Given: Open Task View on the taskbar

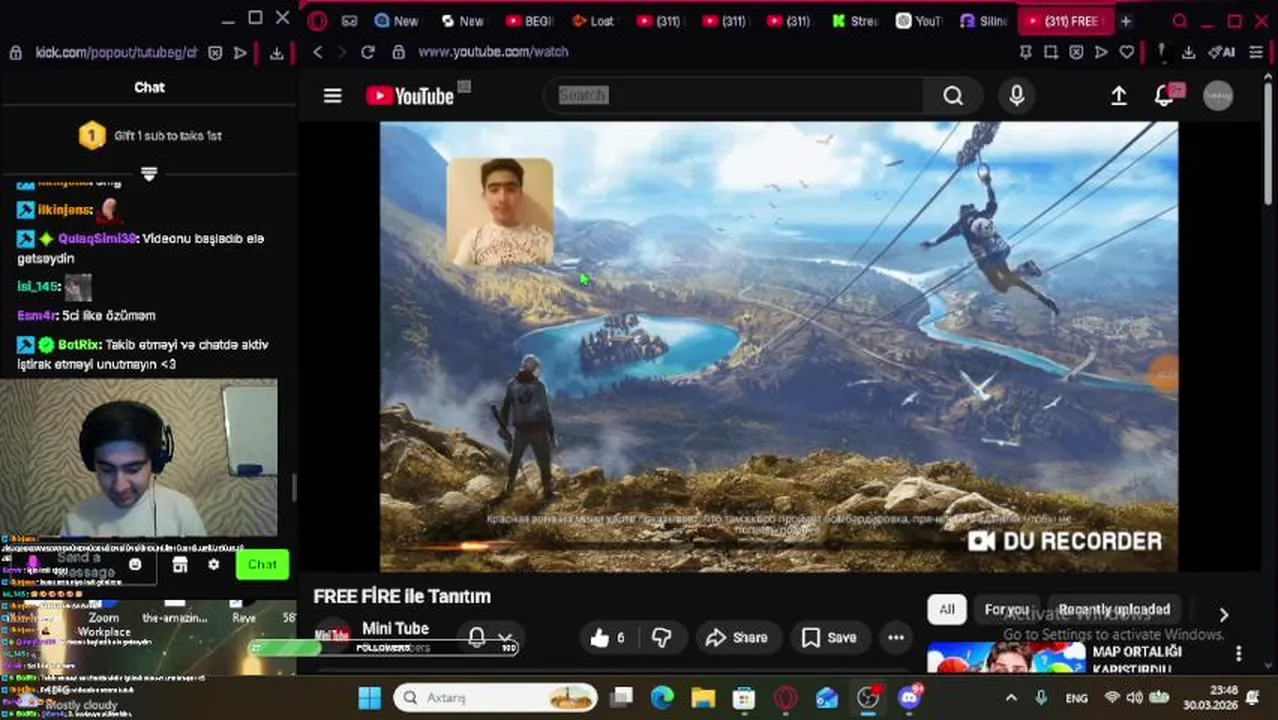Looking at the screenshot, I should [622, 697].
